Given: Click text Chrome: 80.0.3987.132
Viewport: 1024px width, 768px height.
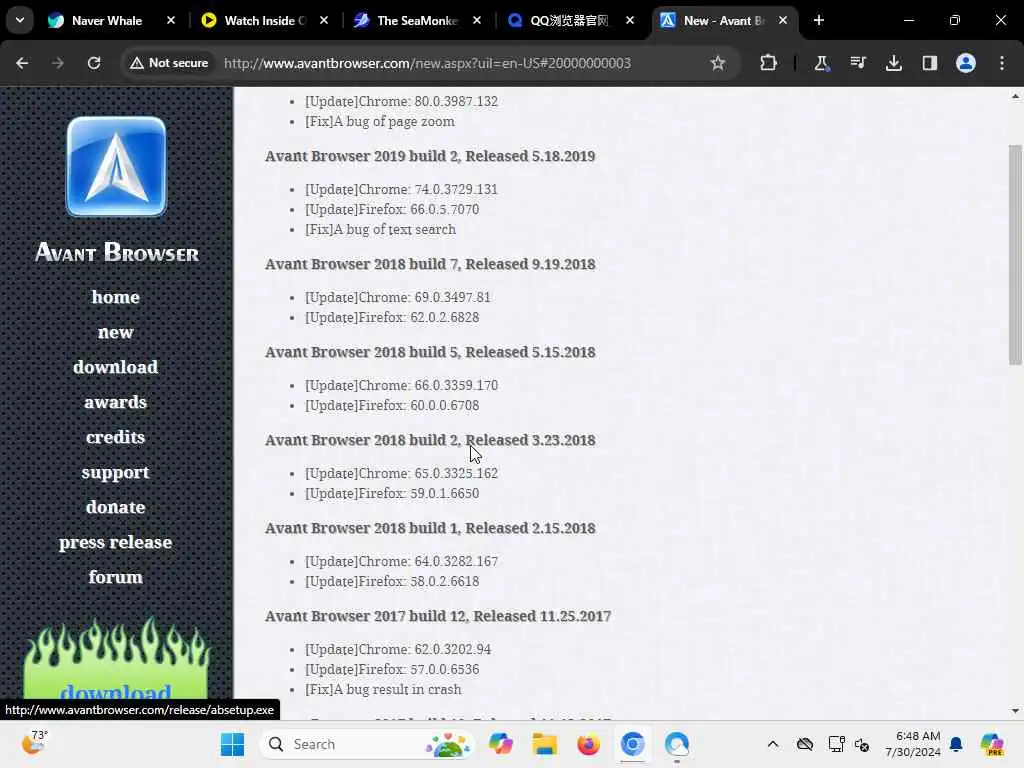Looking at the screenshot, I should [x=428, y=101].
